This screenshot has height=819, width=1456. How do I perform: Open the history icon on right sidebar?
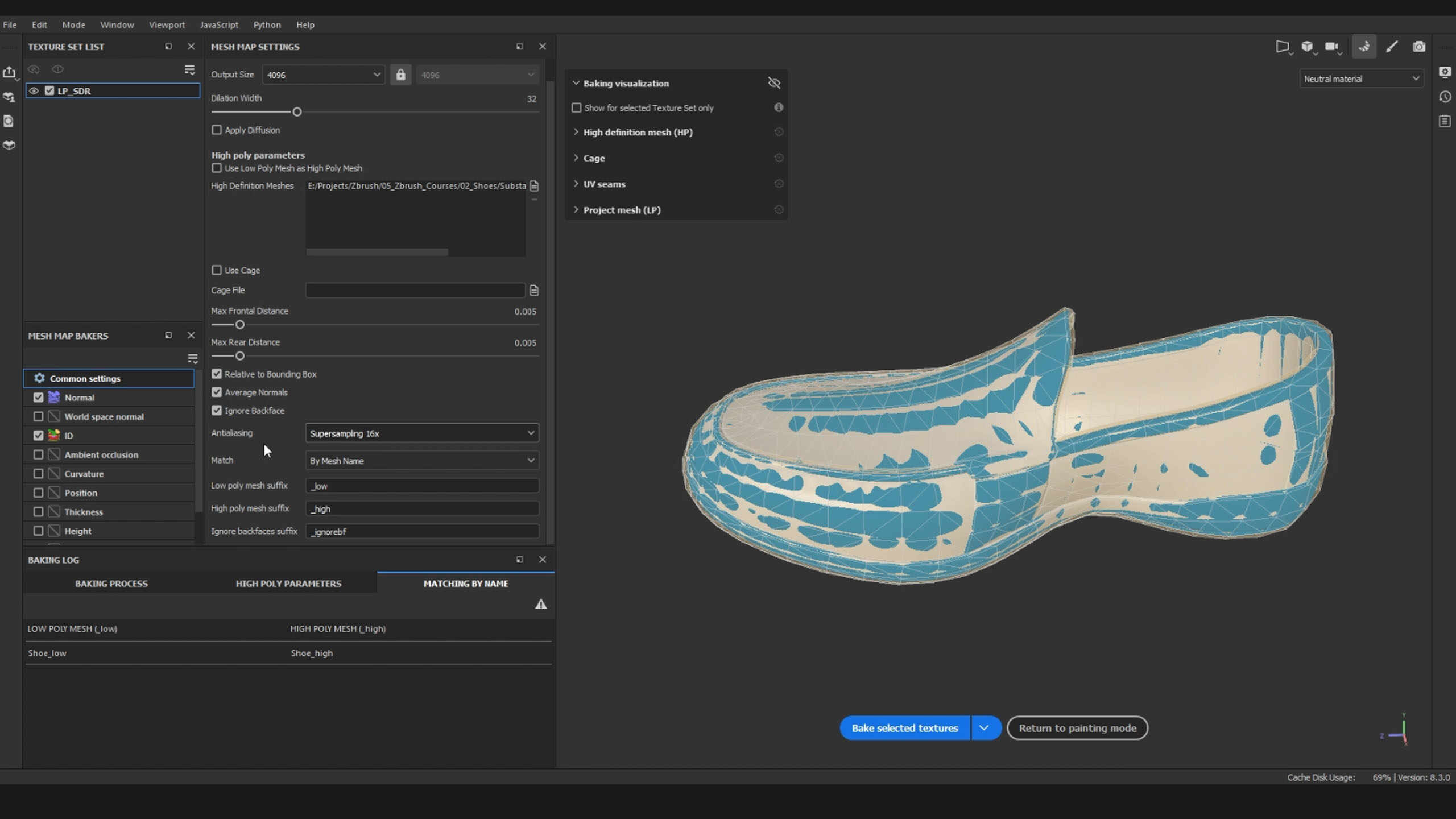pos(1445,97)
